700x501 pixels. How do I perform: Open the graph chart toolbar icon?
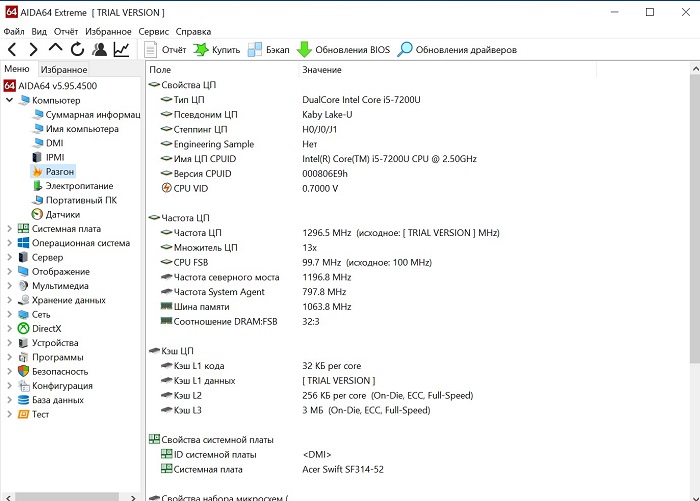tap(121, 49)
